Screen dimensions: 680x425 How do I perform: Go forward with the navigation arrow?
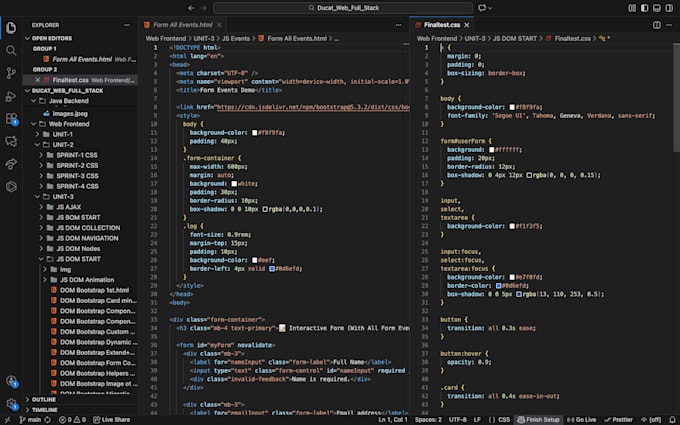point(204,8)
